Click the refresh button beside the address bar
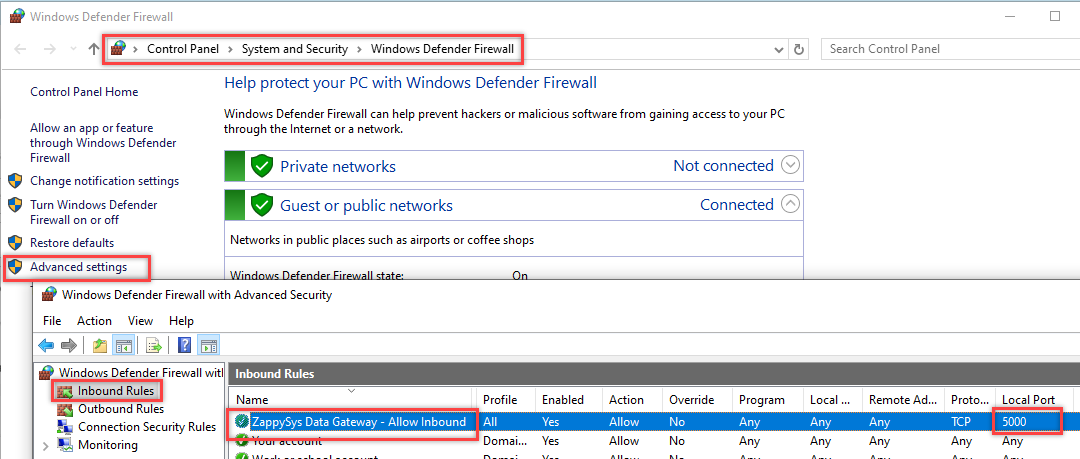Viewport: 1080px width, 459px height. pos(799,49)
